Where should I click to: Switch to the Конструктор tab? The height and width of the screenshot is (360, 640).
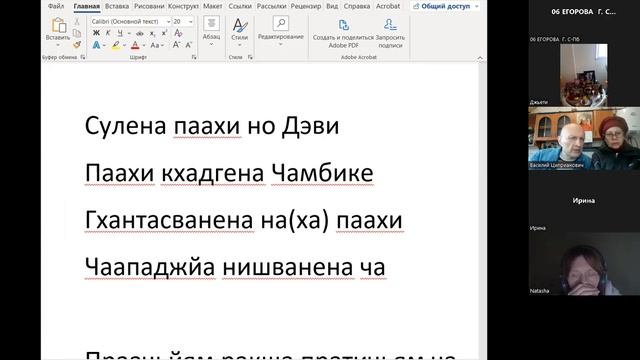(x=183, y=6)
